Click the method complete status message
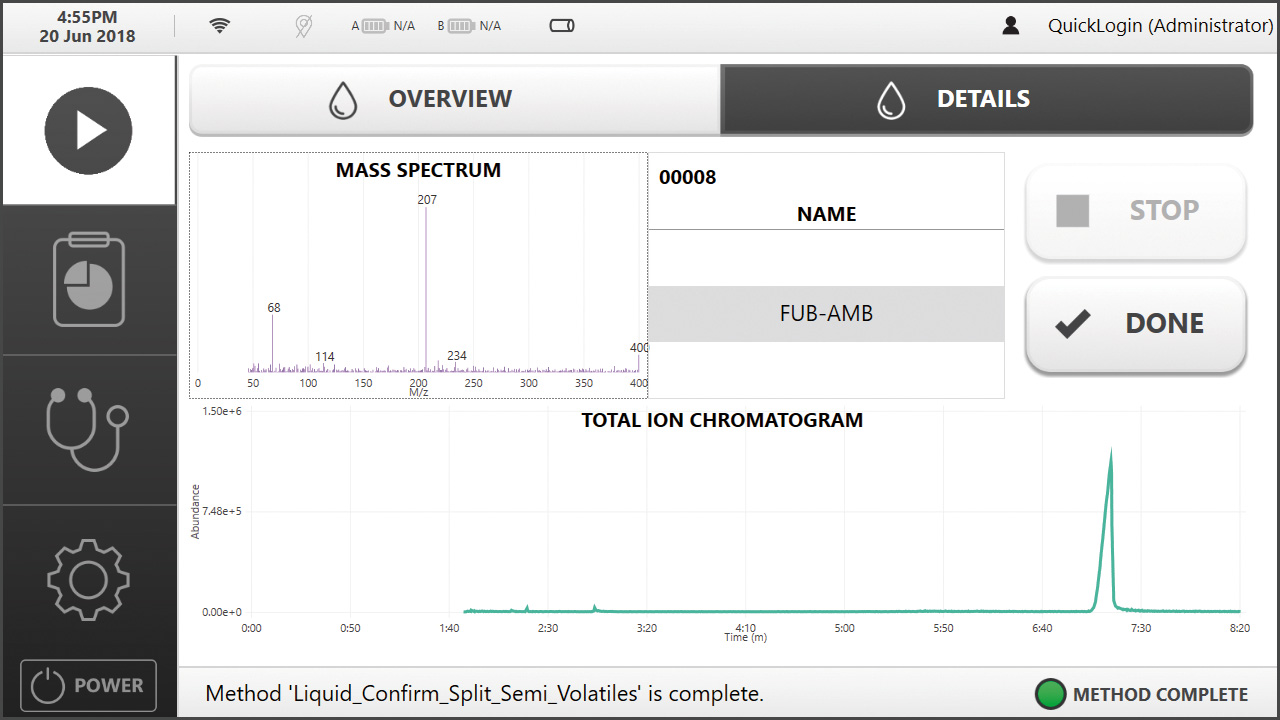Screen dimensions: 1280x720 (485, 694)
